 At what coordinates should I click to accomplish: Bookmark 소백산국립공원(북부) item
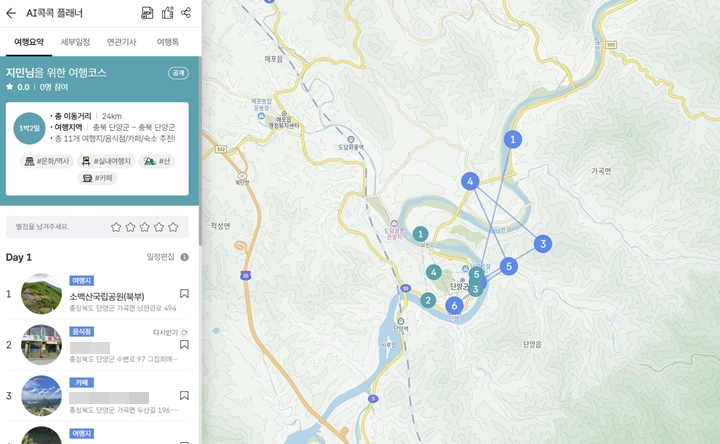point(184,294)
